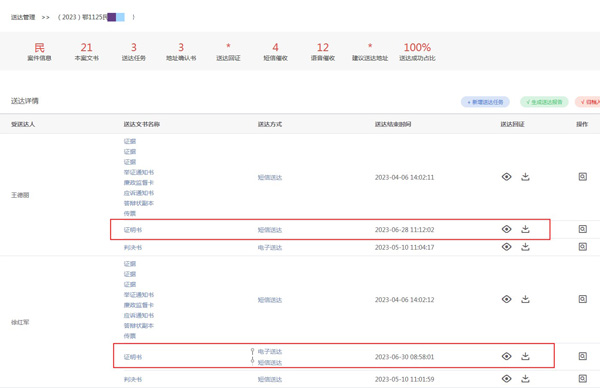View receipt for 2023-06-28 11:12:02 row
Image resolution: width=600 pixels, height=388 pixels.
(506, 229)
